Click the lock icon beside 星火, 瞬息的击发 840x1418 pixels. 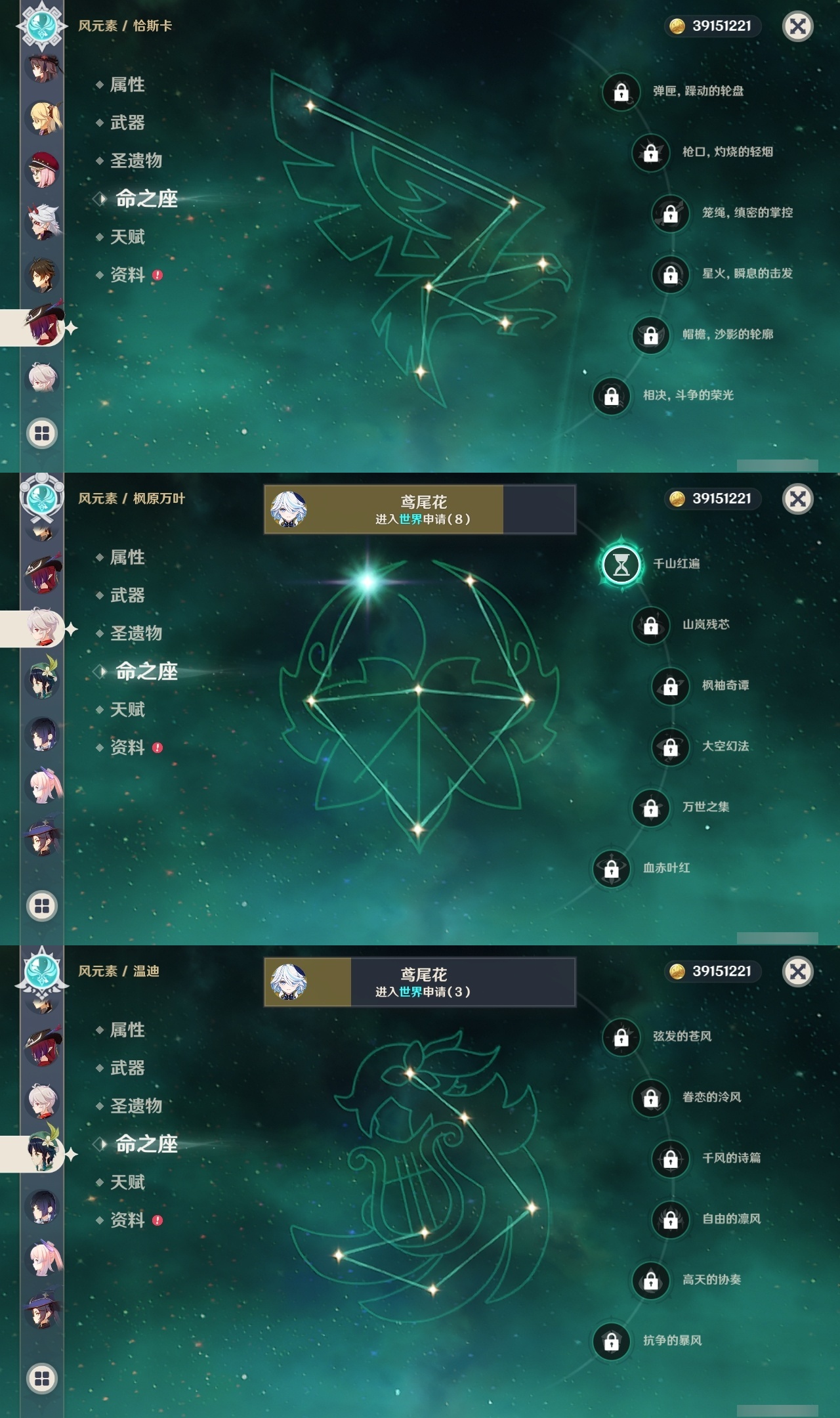tap(671, 274)
